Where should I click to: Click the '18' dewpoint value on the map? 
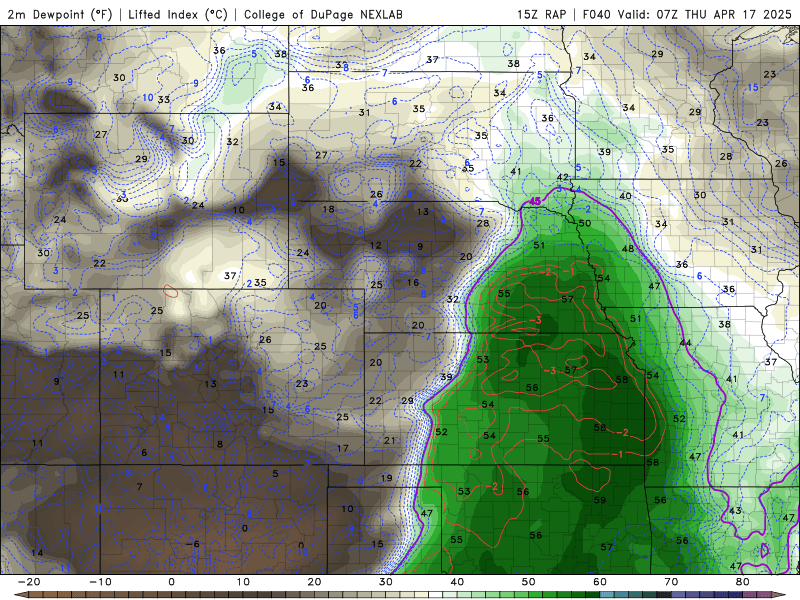click(x=329, y=209)
